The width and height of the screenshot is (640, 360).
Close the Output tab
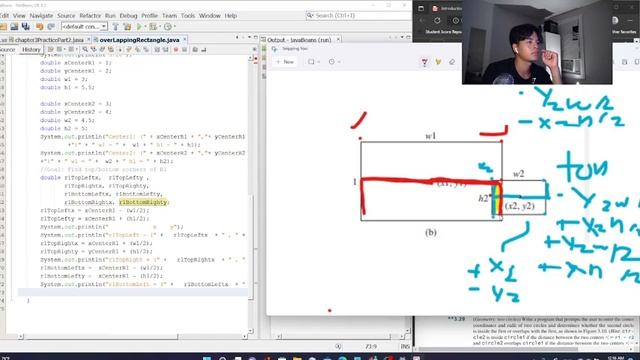(x=338, y=40)
